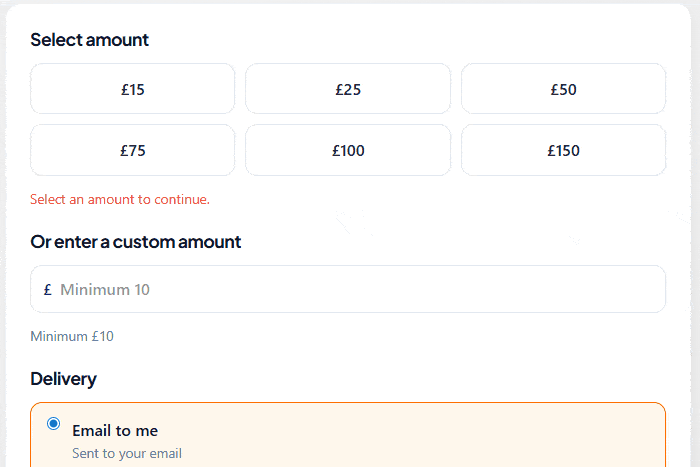Image resolution: width=700 pixels, height=467 pixels.
Task: Pick the £150 amount button
Action: tap(563, 151)
